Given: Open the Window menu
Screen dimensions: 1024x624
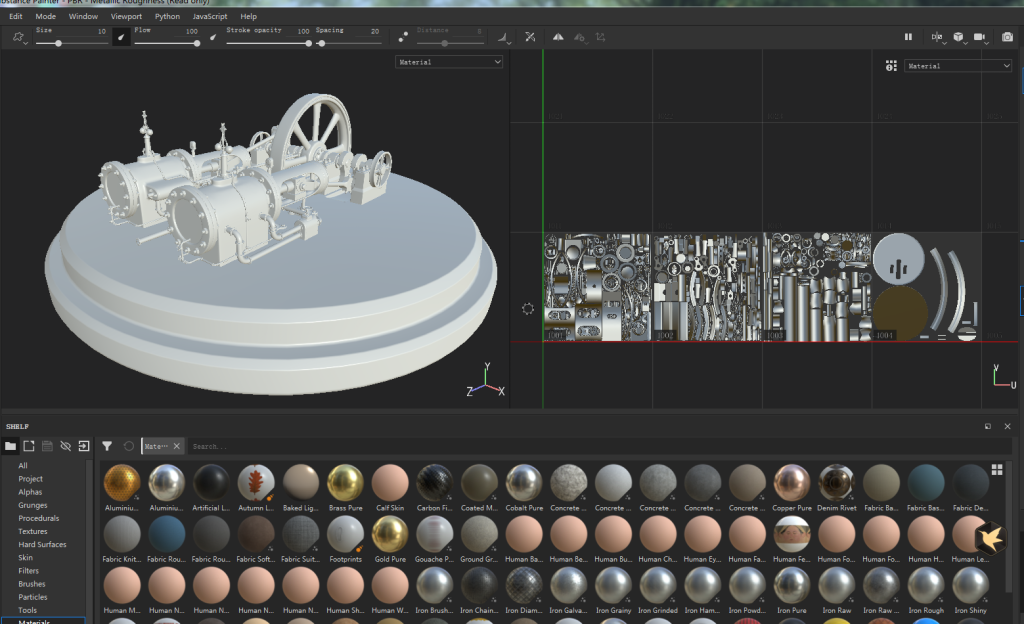Looking at the screenshot, I should 84,16.
